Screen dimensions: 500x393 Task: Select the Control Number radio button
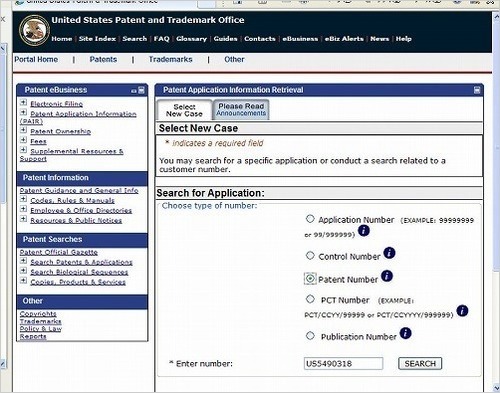click(310, 256)
